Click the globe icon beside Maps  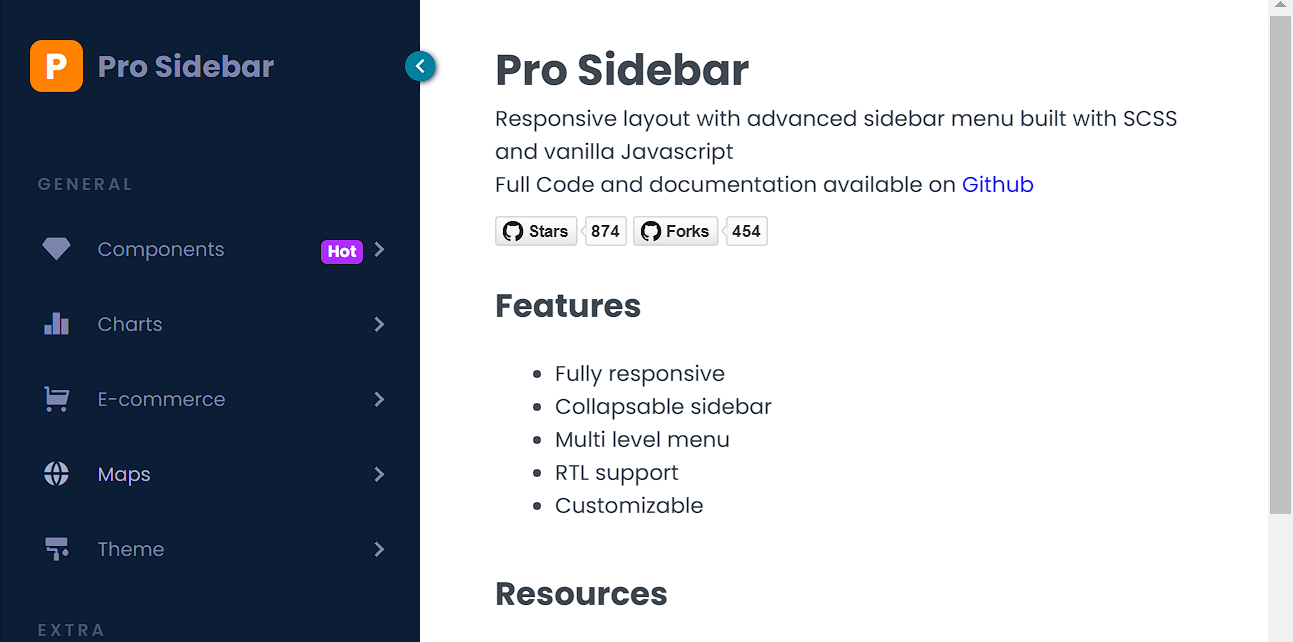[x=56, y=474]
